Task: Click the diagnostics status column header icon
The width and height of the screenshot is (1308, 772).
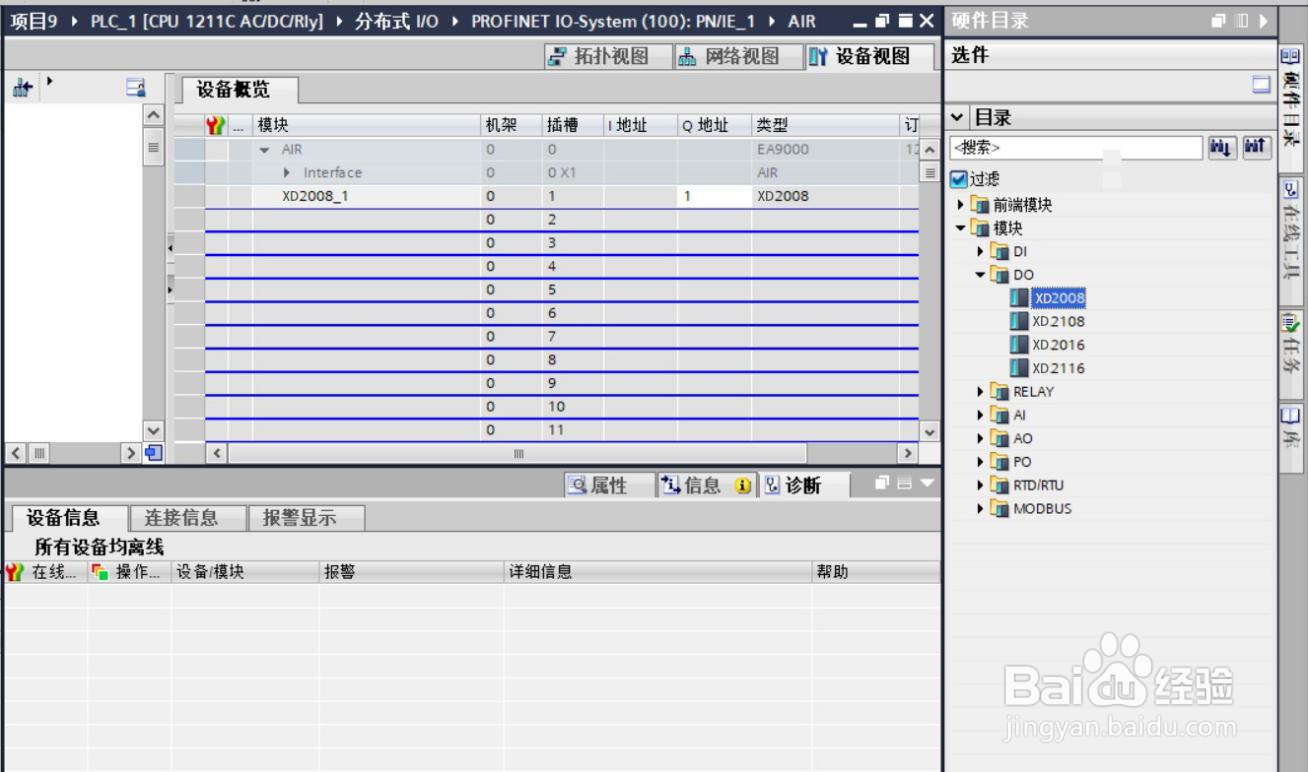Action: point(214,125)
